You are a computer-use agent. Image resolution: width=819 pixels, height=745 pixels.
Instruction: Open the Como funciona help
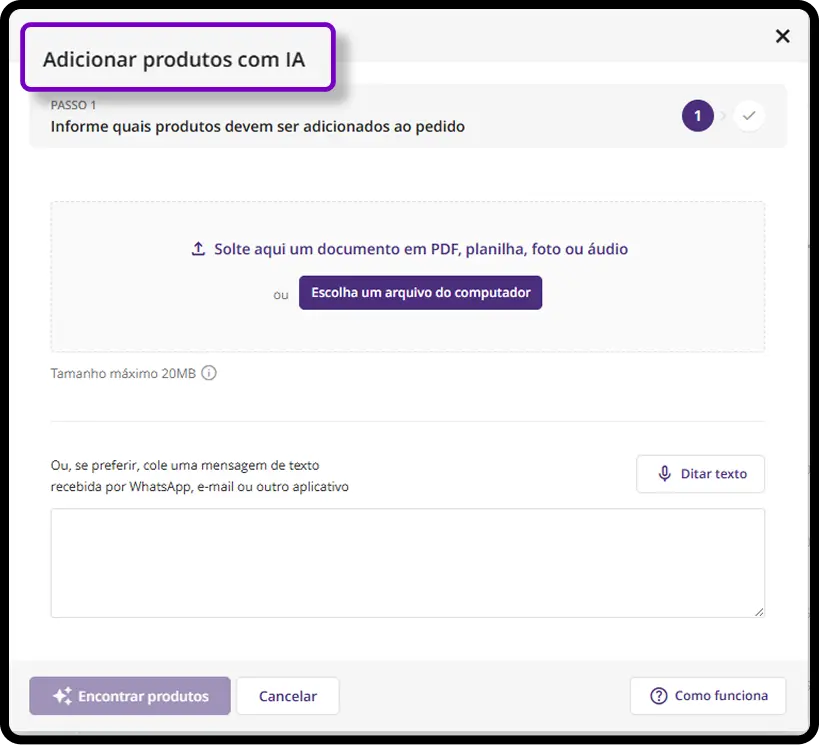708,696
